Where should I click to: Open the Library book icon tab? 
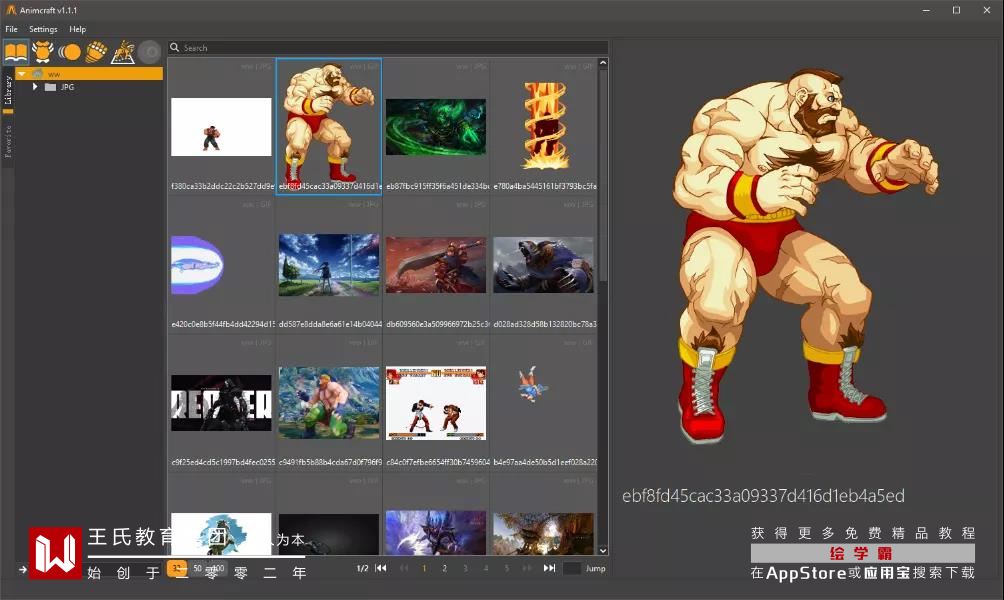pos(16,52)
